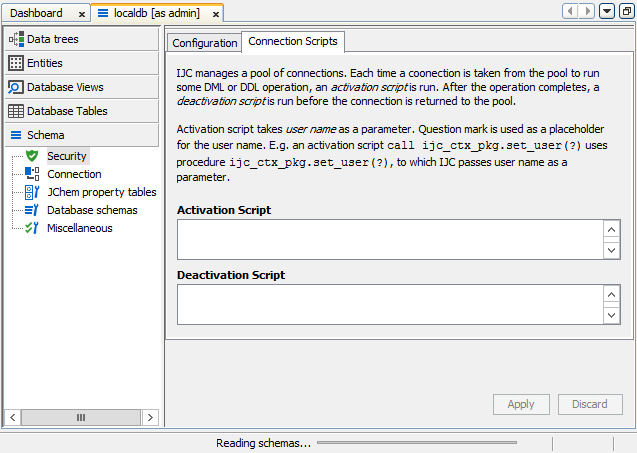Select the Connection node icon
This screenshot has height=453, width=637.
(32, 174)
